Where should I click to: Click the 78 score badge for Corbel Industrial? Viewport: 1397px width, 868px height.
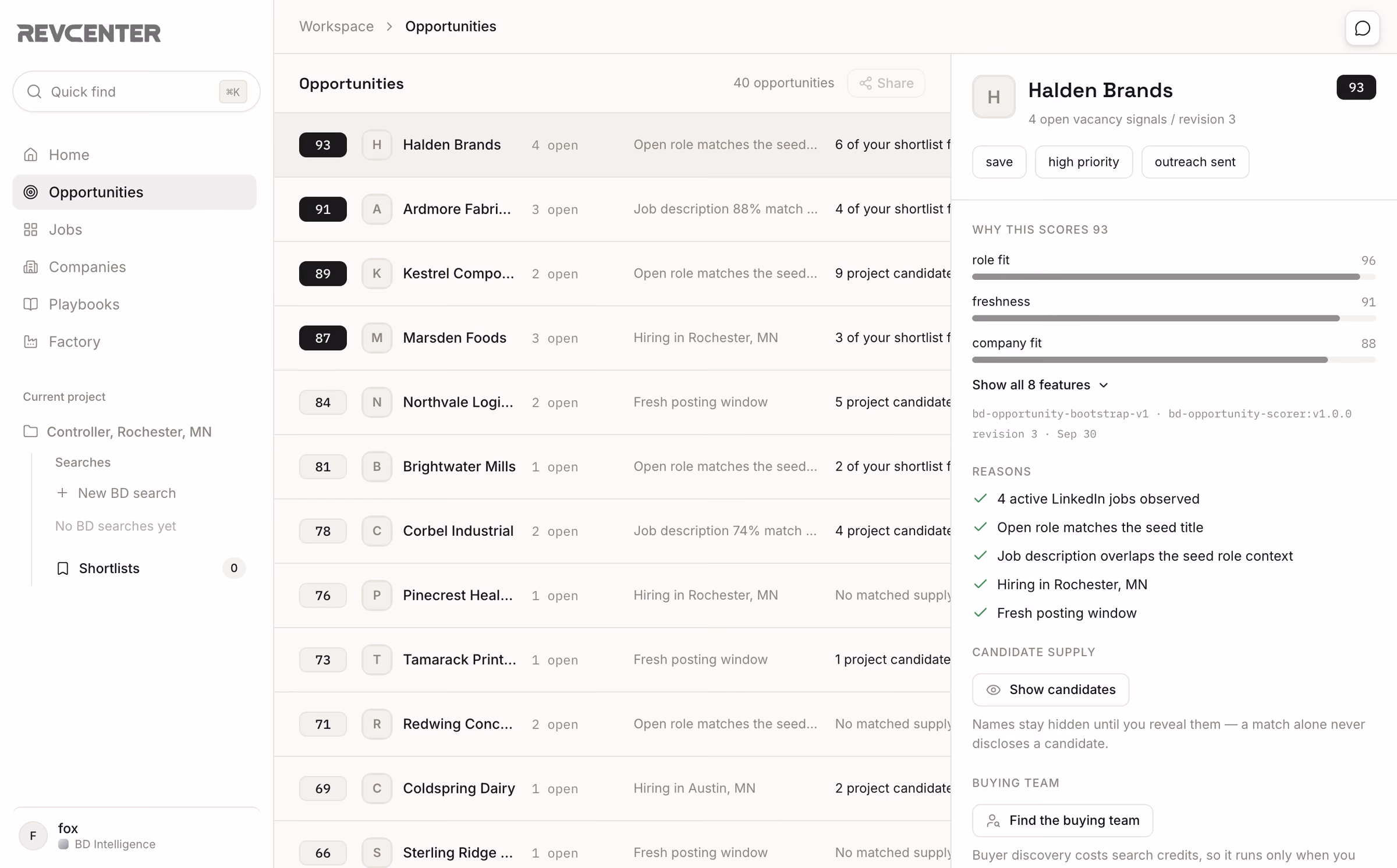322,531
